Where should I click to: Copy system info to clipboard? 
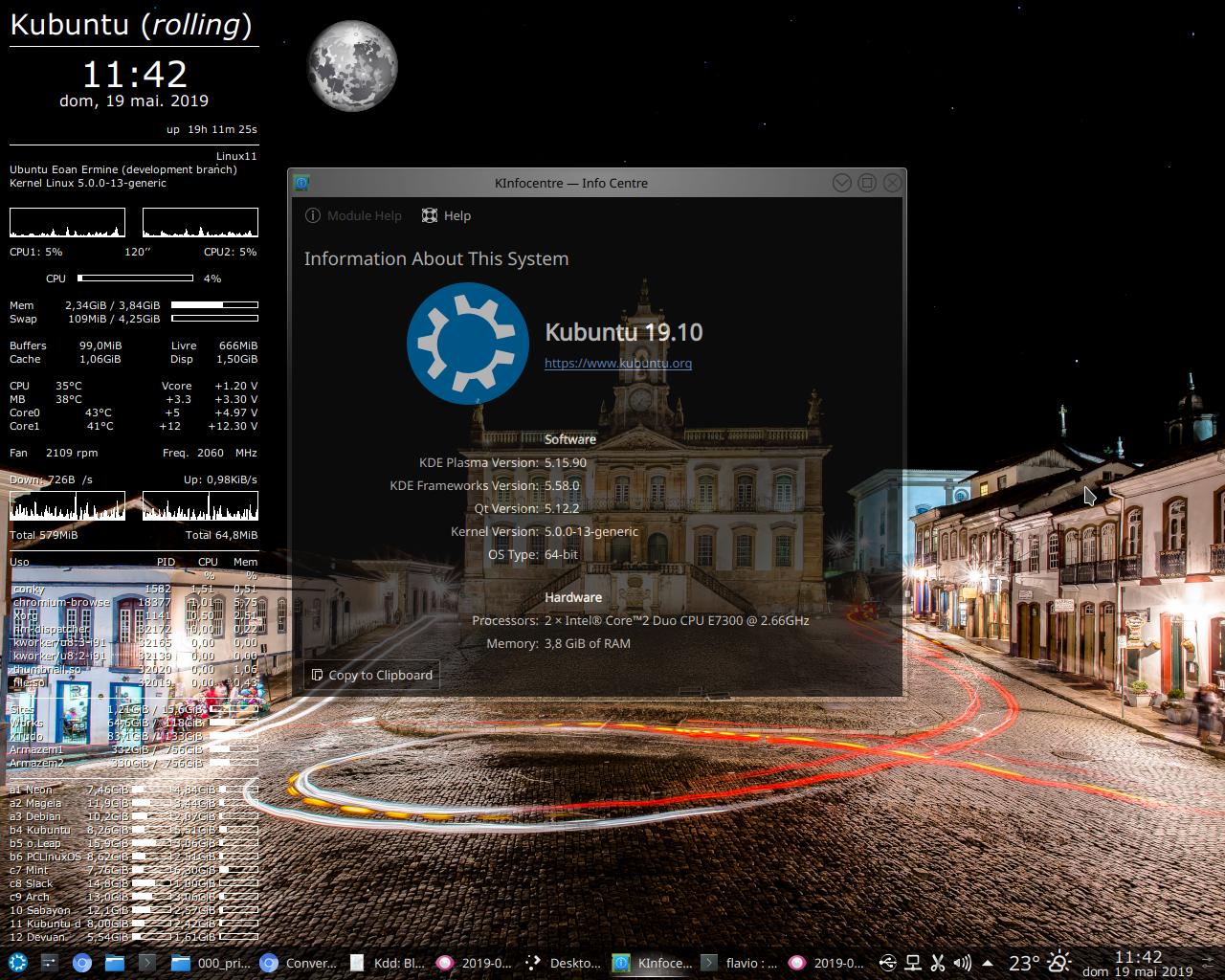point(372,675)
